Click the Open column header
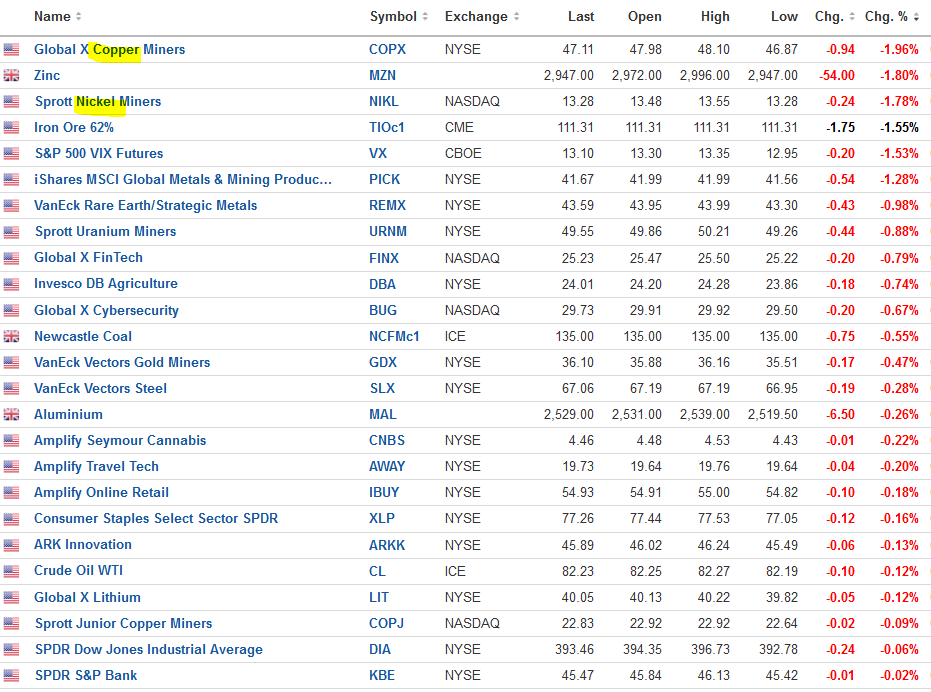 (645, 17)
